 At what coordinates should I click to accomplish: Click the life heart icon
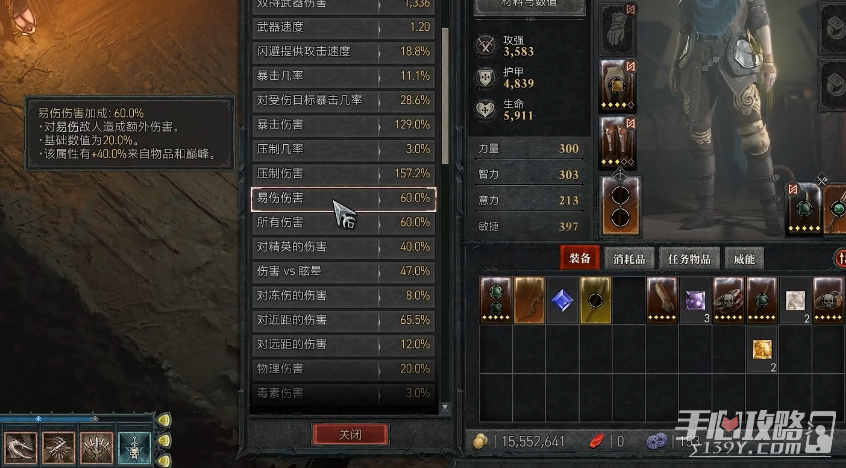tap(485, 110)
